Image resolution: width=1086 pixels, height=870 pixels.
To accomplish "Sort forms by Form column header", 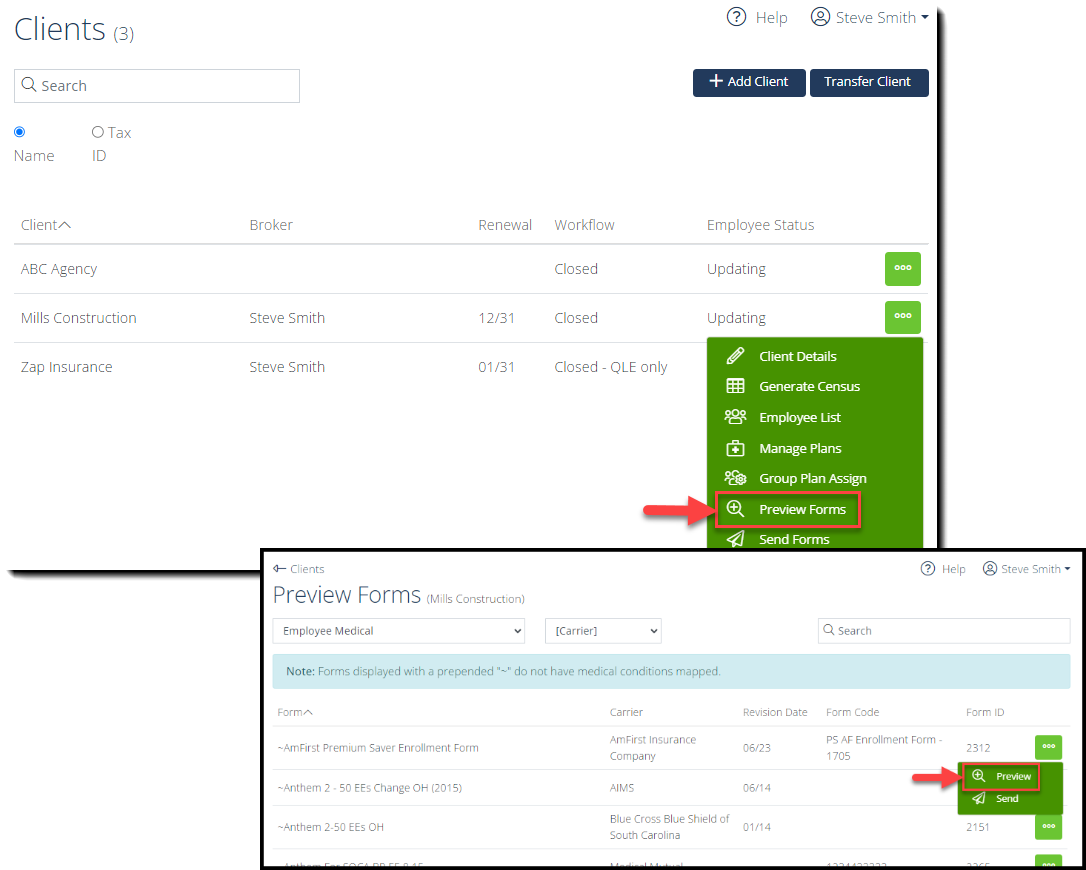I will tap(295, 712).
